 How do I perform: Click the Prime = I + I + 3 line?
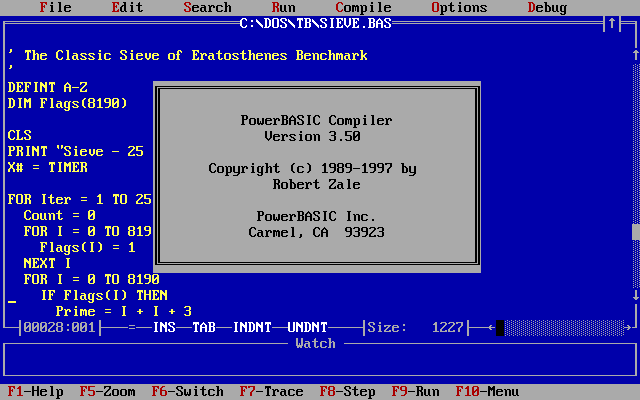click(124, 311)
